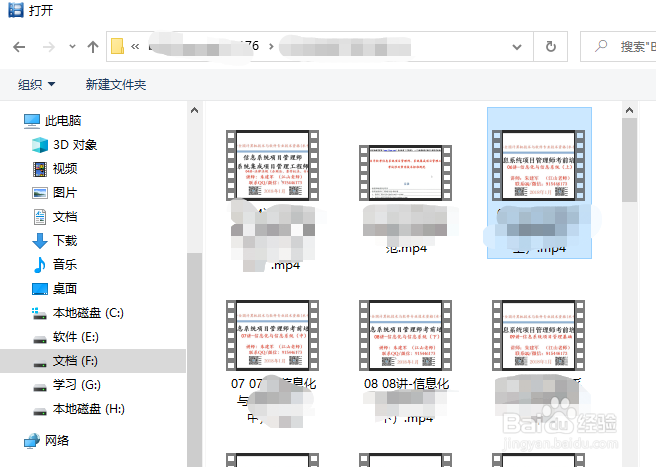This screenshot has height=467, width=656.
Task: Click the 桌面 desktop icon
Action: pyautogui.click(x=40, y=289)
